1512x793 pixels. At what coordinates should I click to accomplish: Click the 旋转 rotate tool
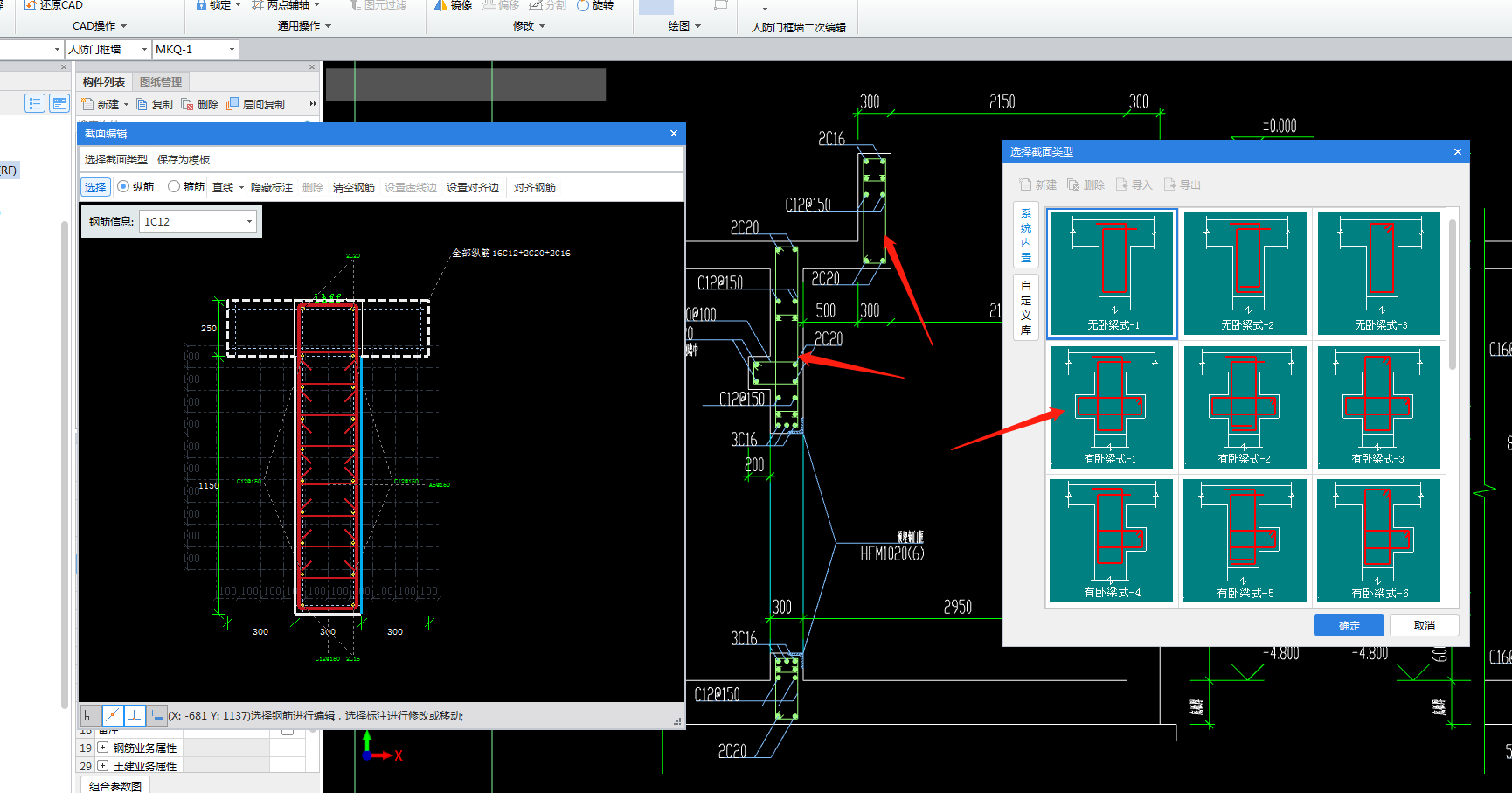595,5
